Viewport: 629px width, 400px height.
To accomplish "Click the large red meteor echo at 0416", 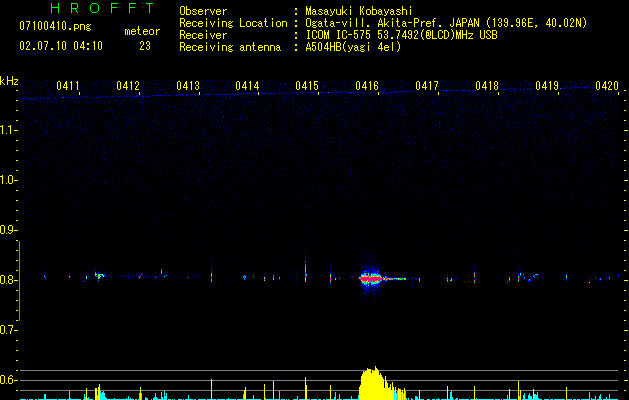I will point(371,278).
